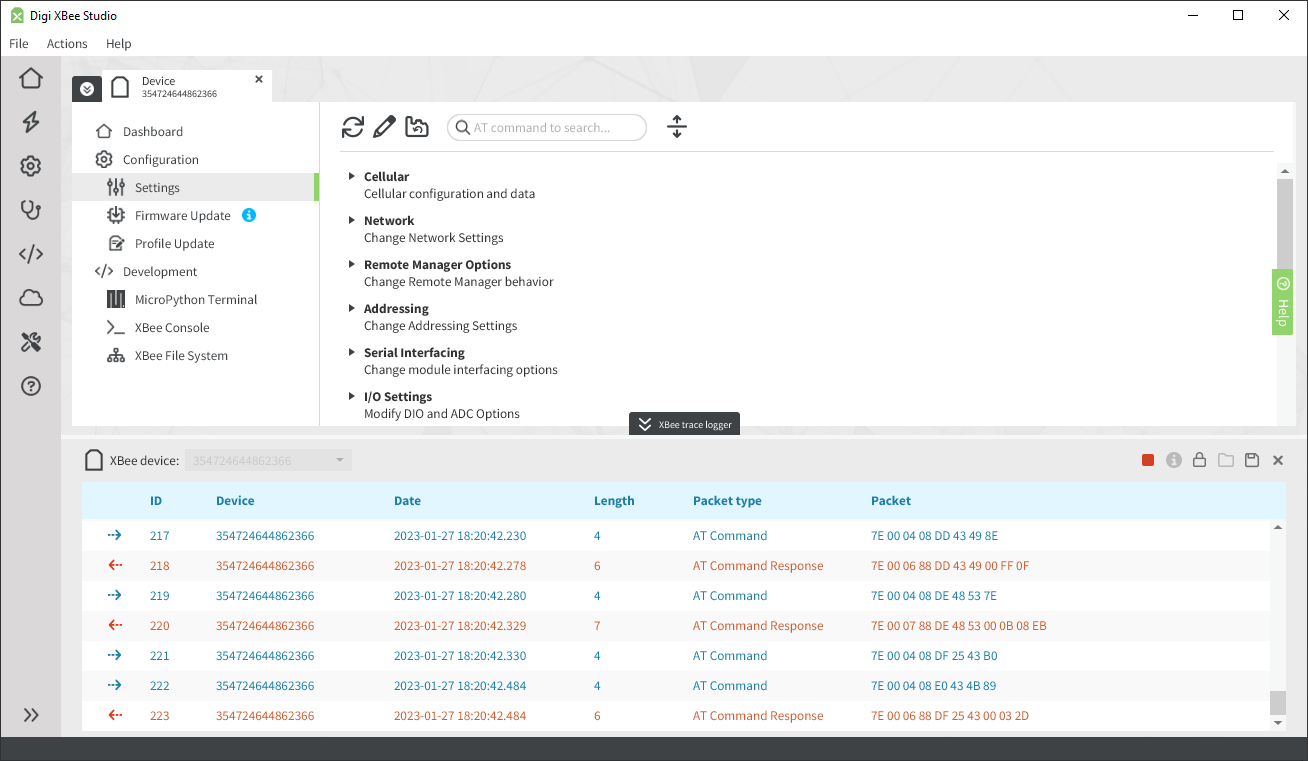Select trace row with ID 221
This screenshot has width=1308, height=761.
(x=676, y=656)
